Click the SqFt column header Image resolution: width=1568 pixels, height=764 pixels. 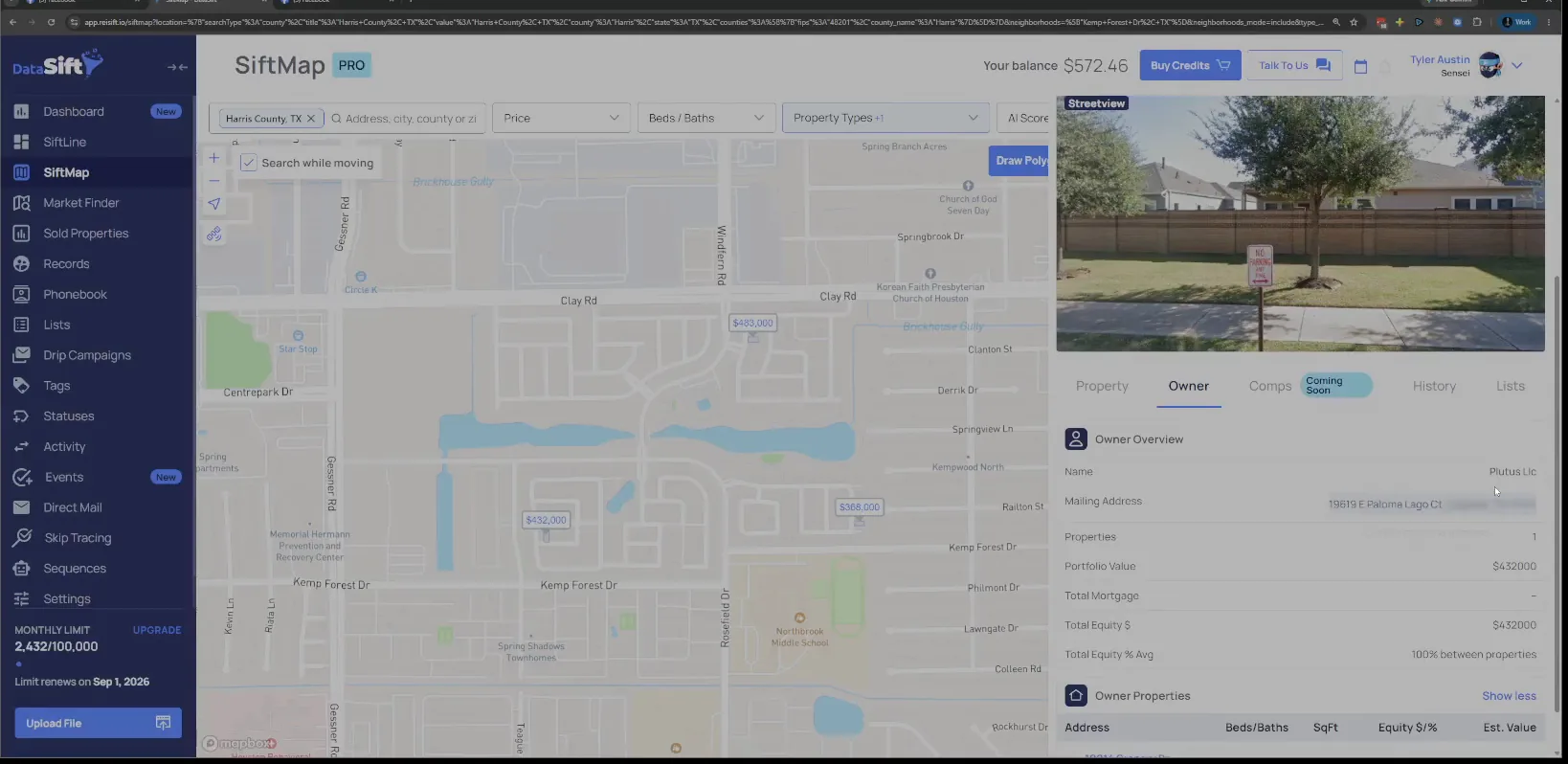[x=1326, y=728]
